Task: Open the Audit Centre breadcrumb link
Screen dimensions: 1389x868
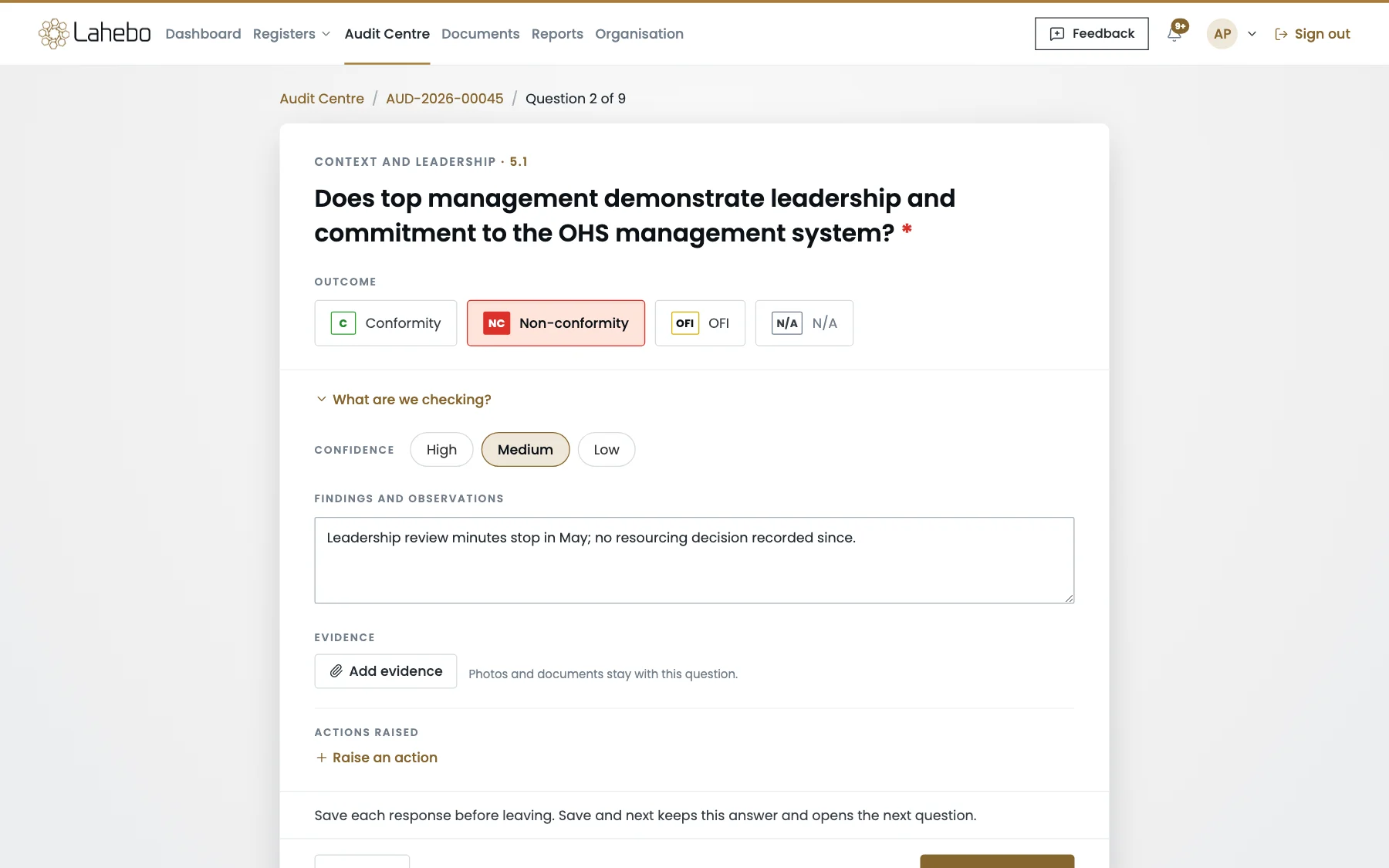Action: tap(322, 99)
